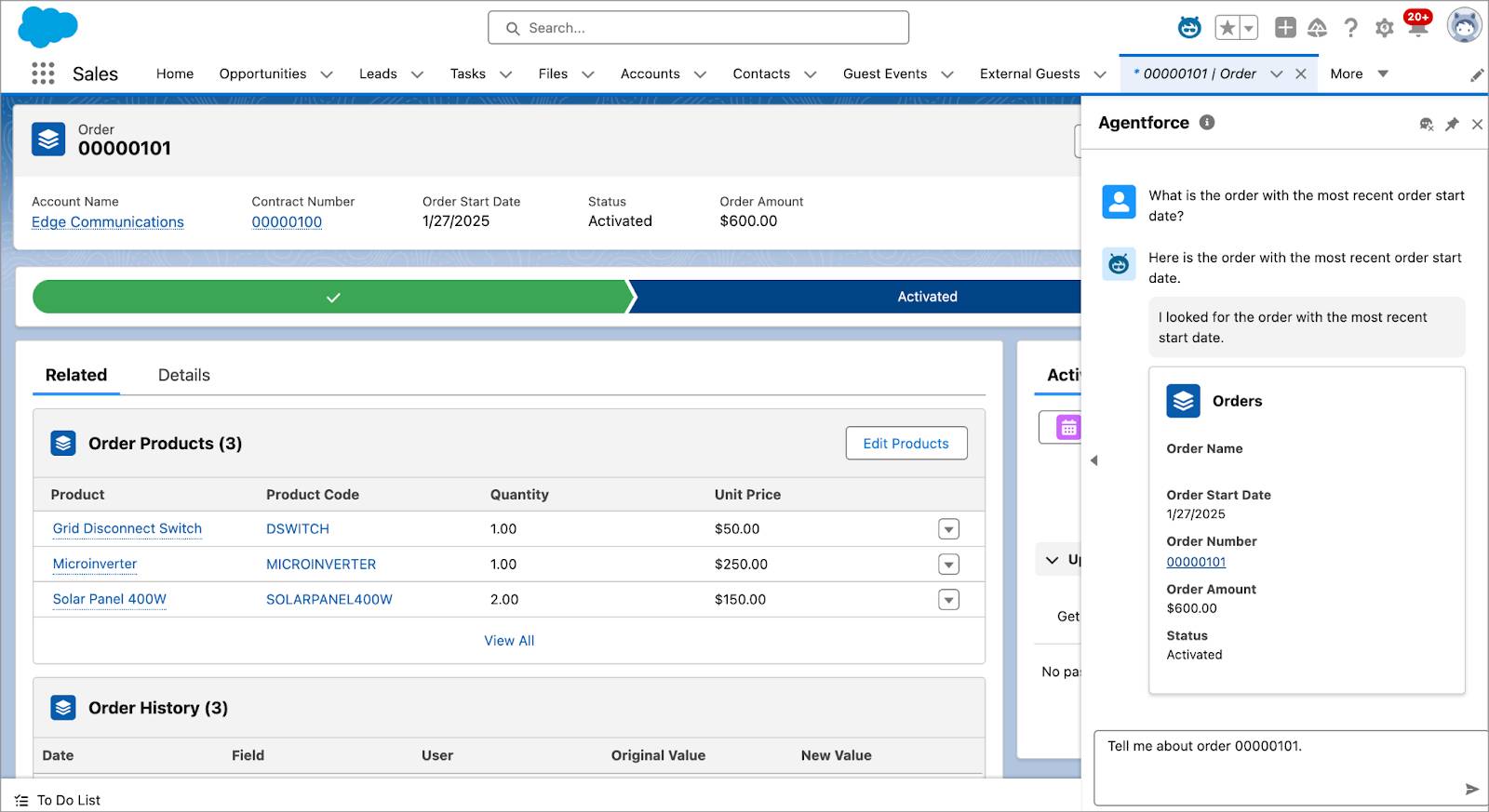Click the Agentforce info icon
The image size is (1489, 812).
1207,122
